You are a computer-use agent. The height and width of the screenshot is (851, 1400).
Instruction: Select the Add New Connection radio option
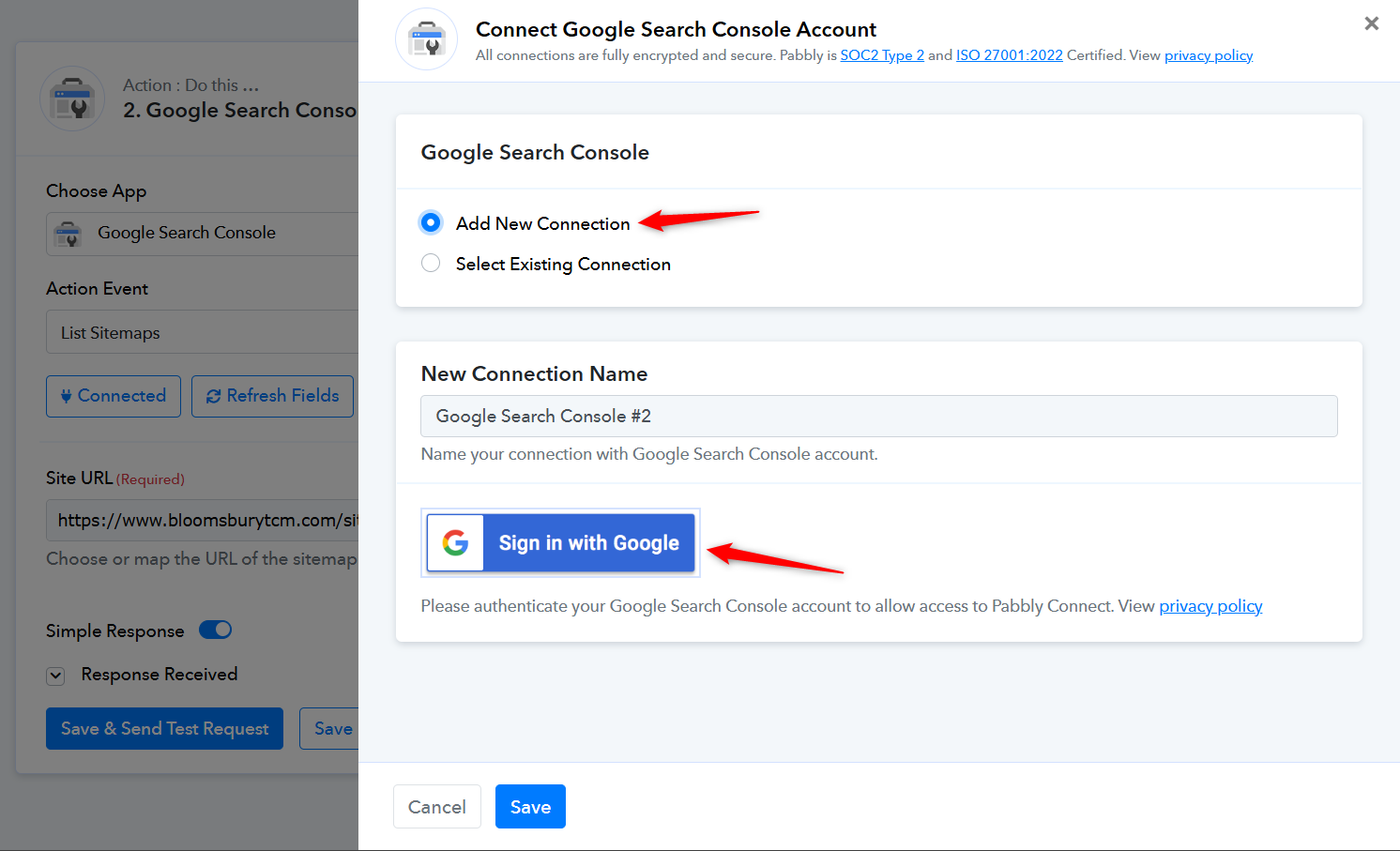pos(431,223)
